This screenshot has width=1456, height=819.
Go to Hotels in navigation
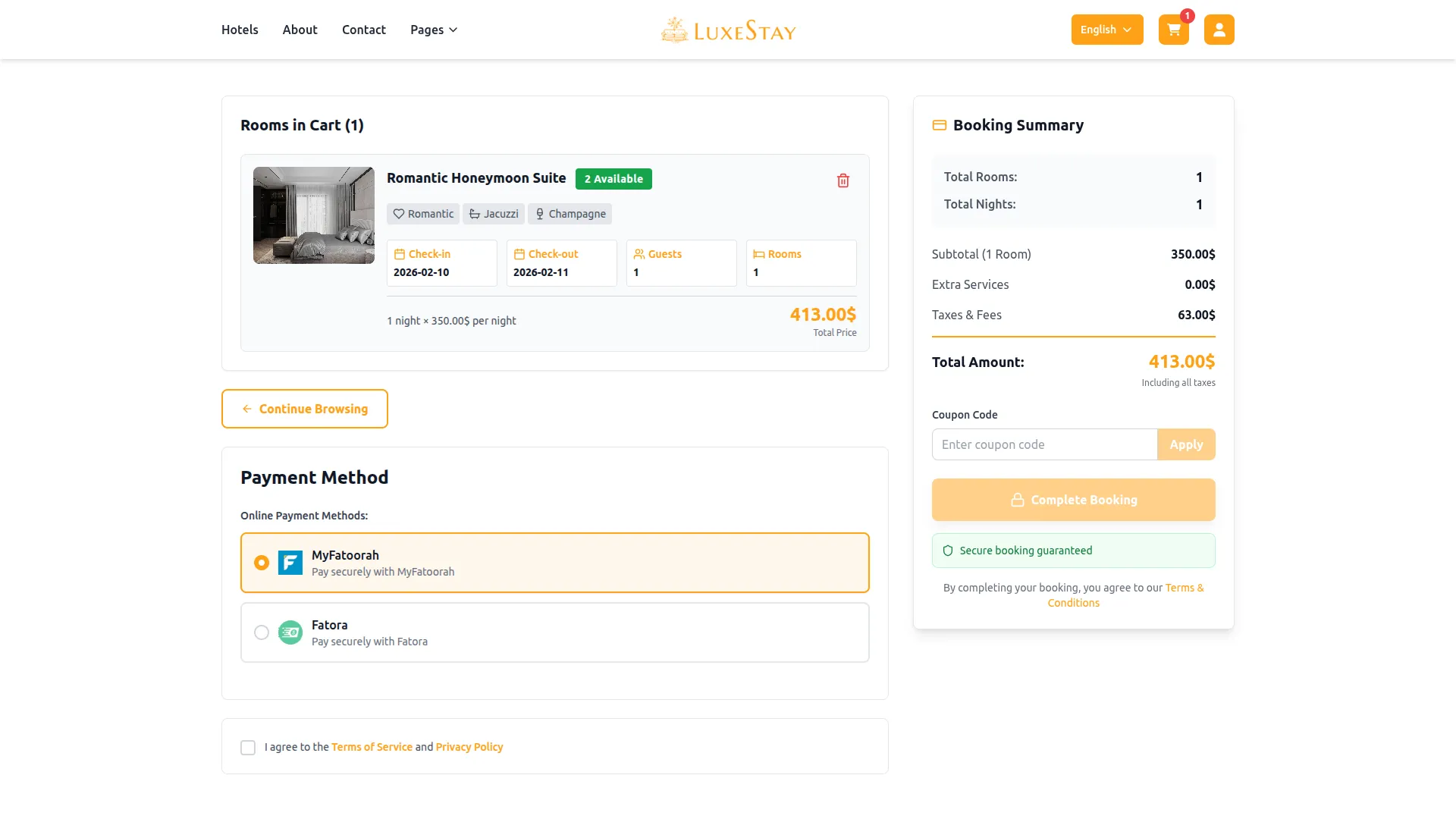[240, 30]
